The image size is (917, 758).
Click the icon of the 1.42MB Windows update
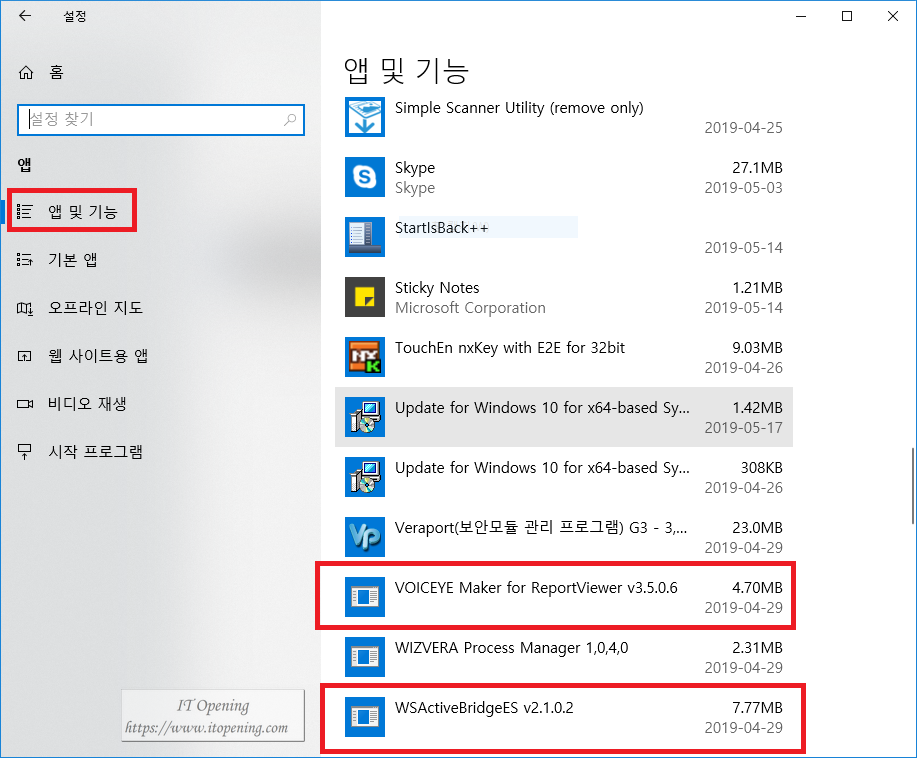pos(365,417)
